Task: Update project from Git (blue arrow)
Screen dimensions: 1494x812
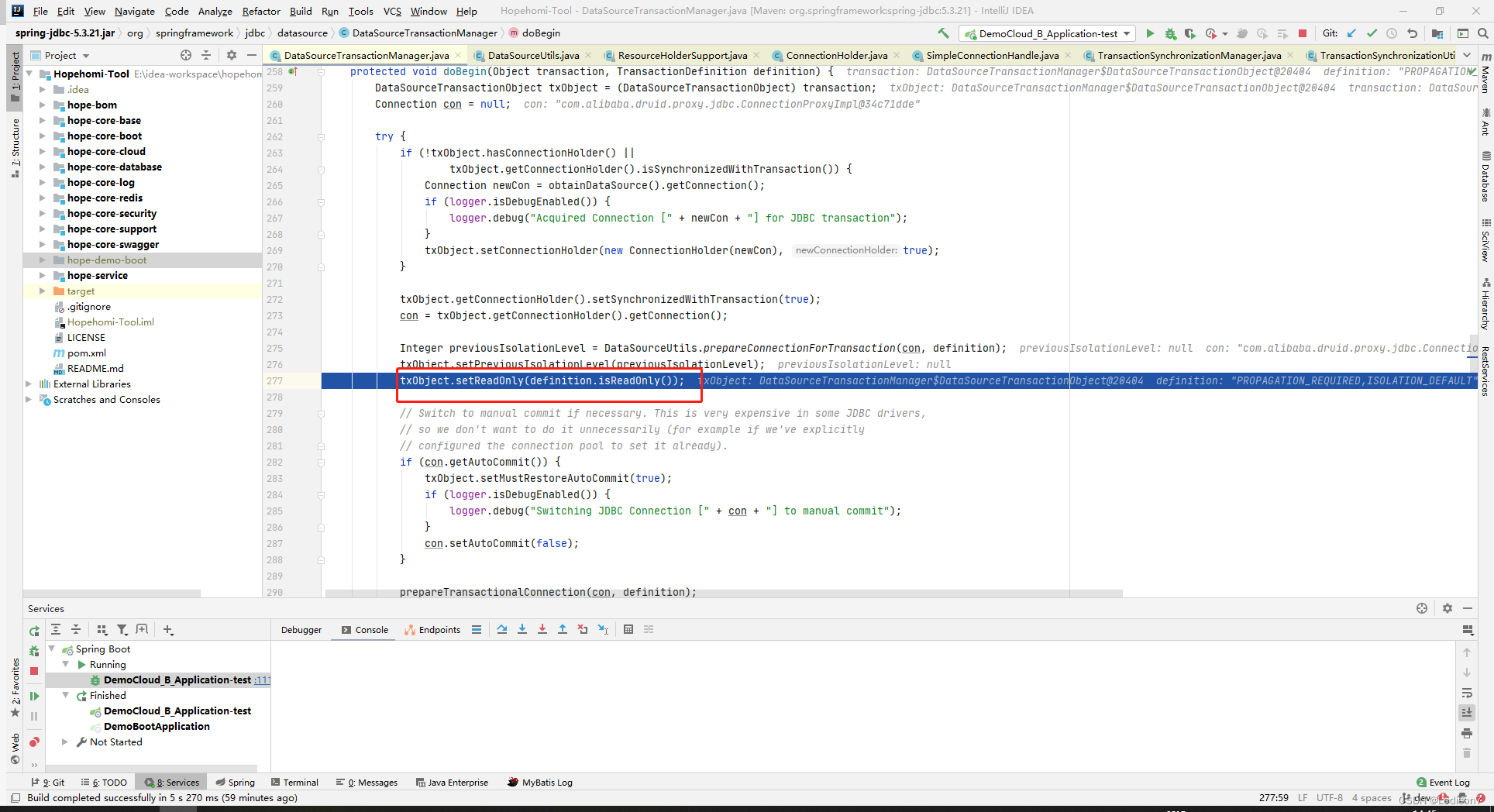Action: pyautogui.click(x=1352, y=33)
